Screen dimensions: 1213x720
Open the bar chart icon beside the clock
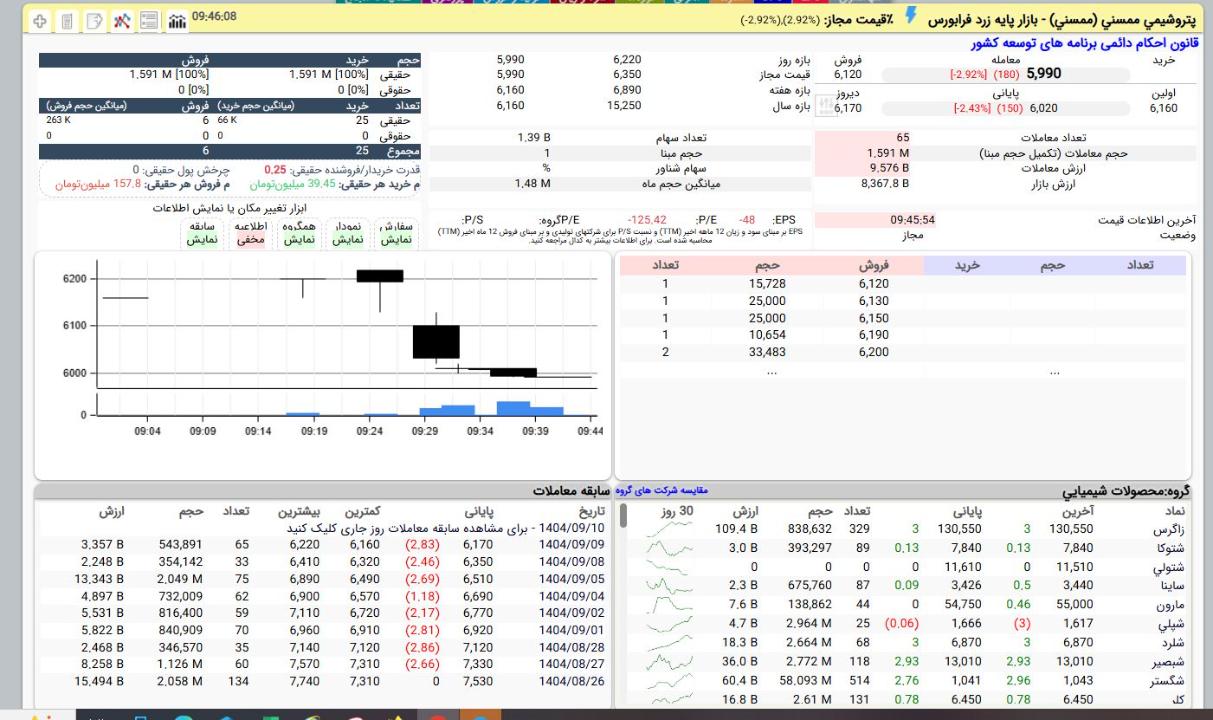[x=177, y=20]
